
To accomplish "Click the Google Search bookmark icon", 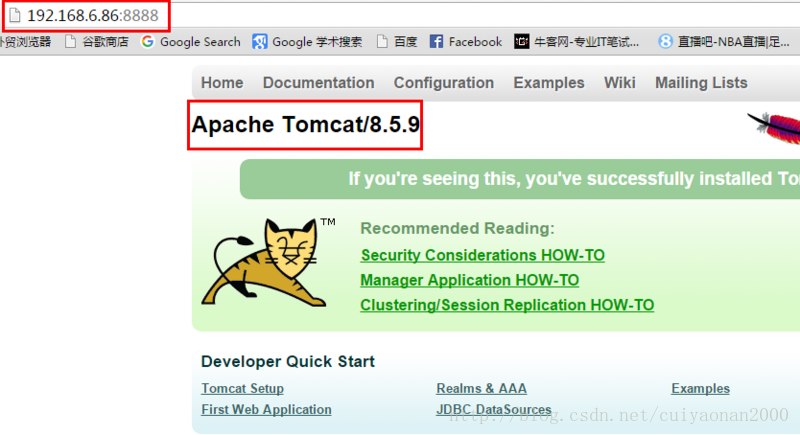I will pos(147,41).
